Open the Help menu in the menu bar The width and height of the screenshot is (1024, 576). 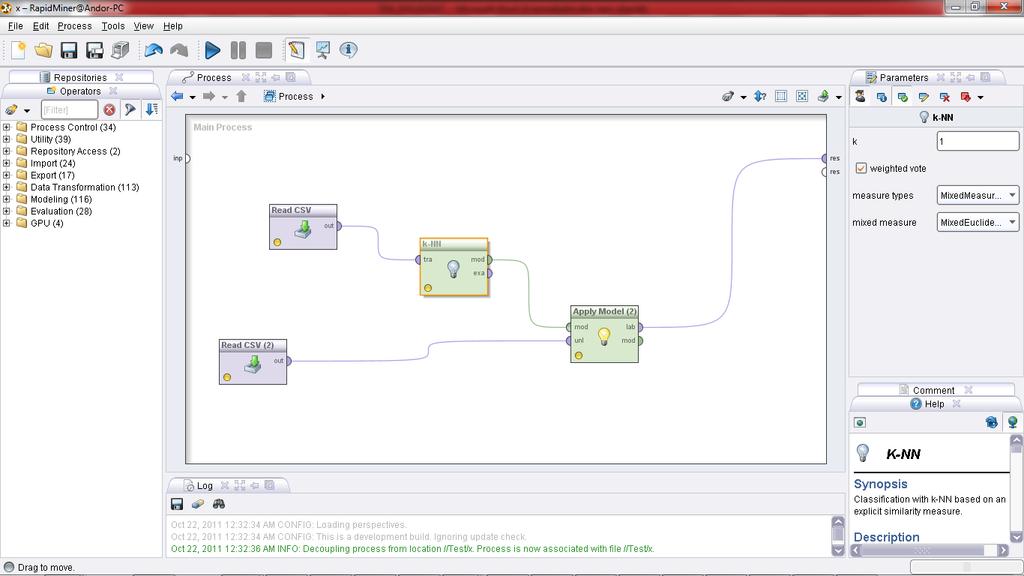[172, 26]
